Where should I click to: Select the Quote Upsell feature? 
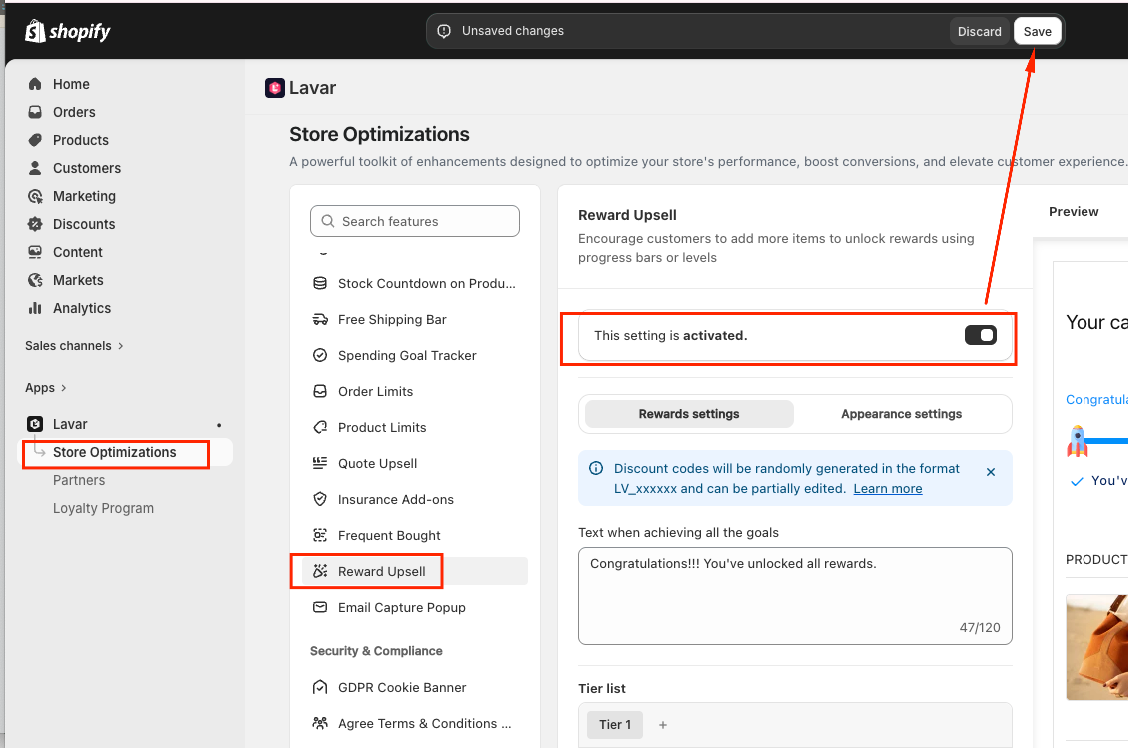pos(414,463)
